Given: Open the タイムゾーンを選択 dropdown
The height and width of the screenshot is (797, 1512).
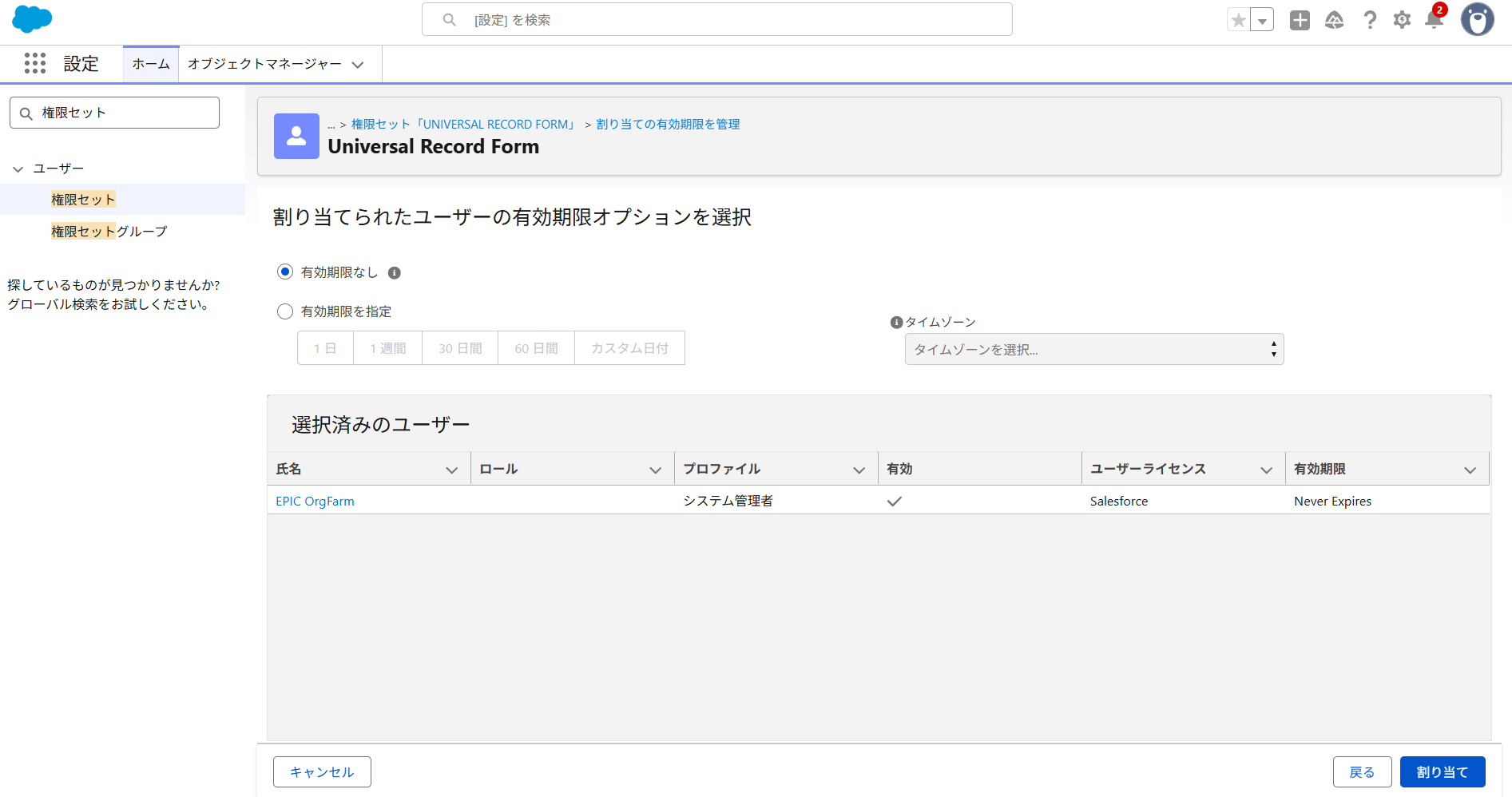Looking at the screenshot, I should (x=1093, y=349).
